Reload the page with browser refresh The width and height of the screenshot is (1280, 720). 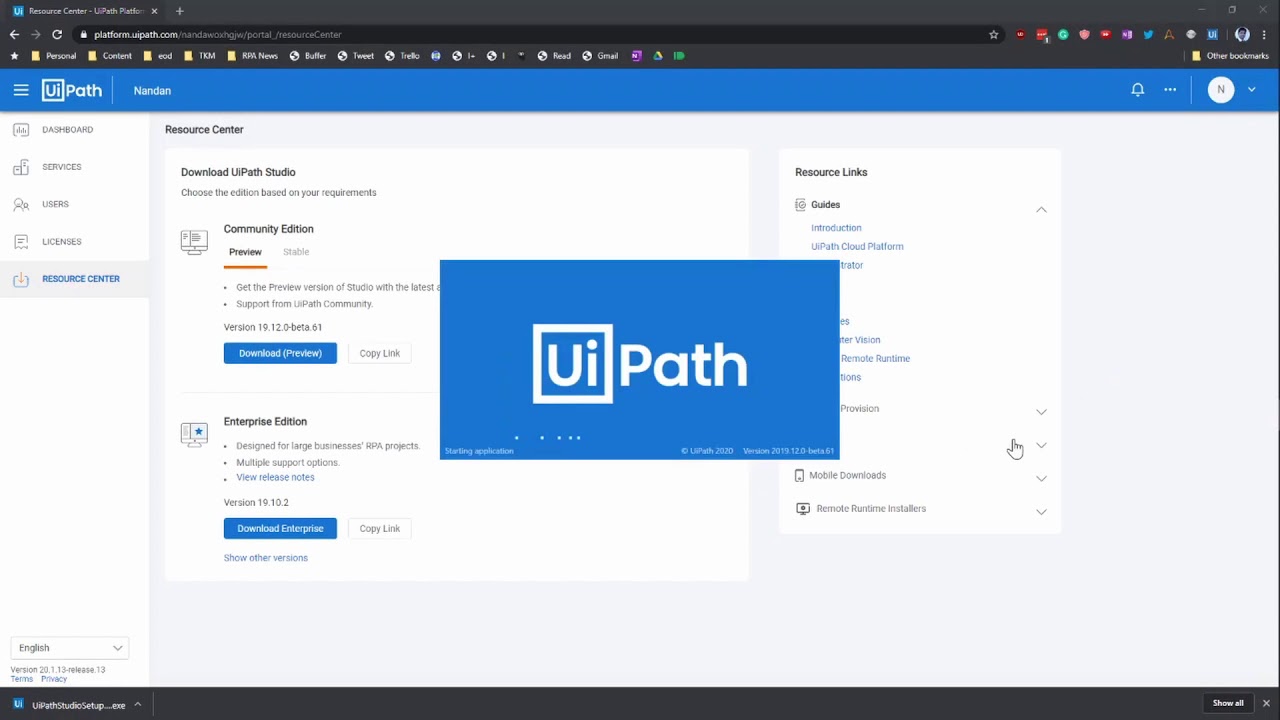pos(57,34)
